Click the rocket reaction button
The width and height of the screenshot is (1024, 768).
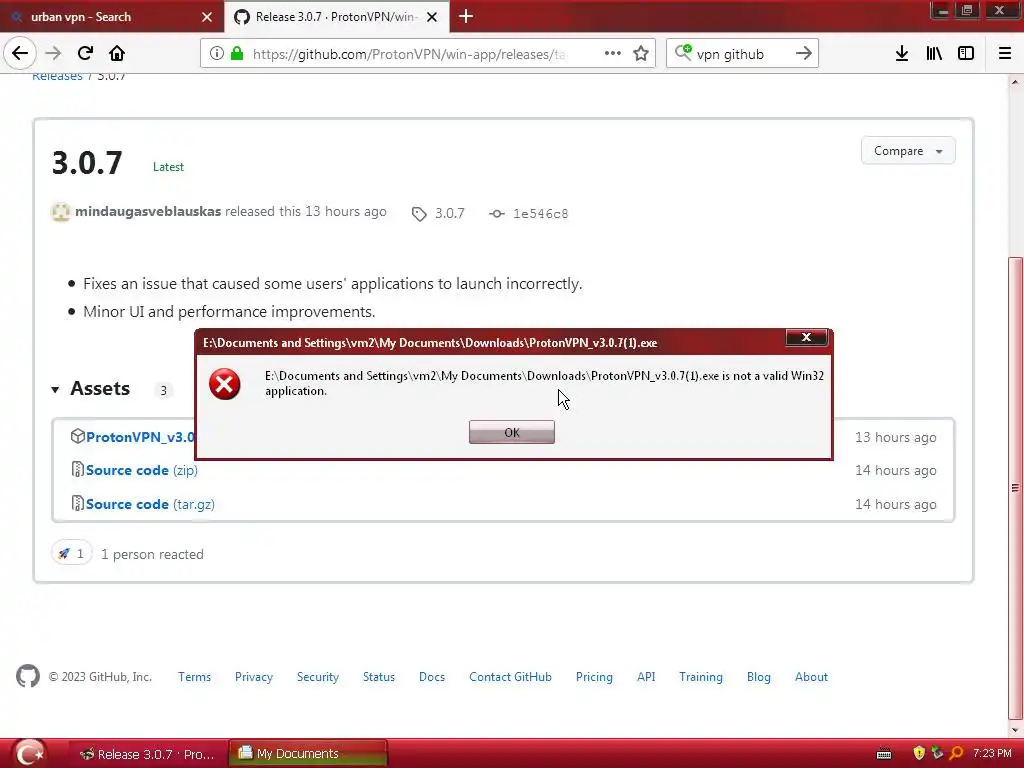(72, 554)
